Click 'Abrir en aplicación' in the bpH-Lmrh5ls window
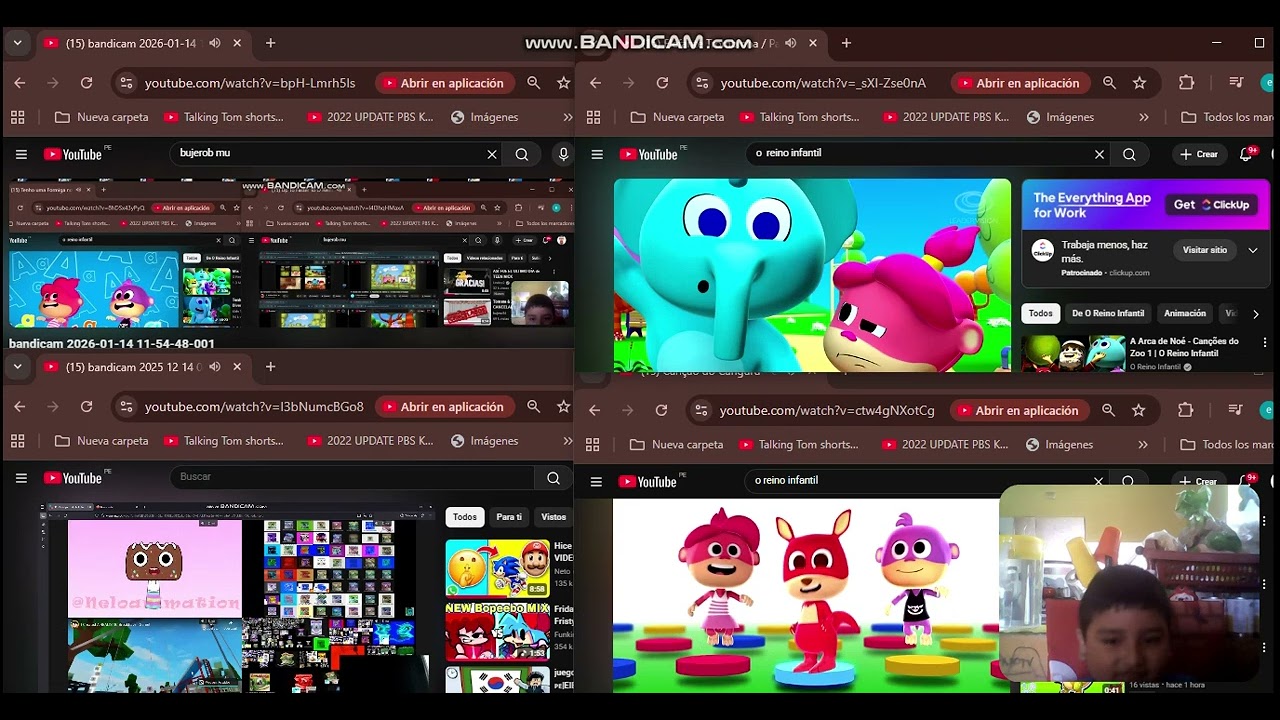 coord(445,83)
